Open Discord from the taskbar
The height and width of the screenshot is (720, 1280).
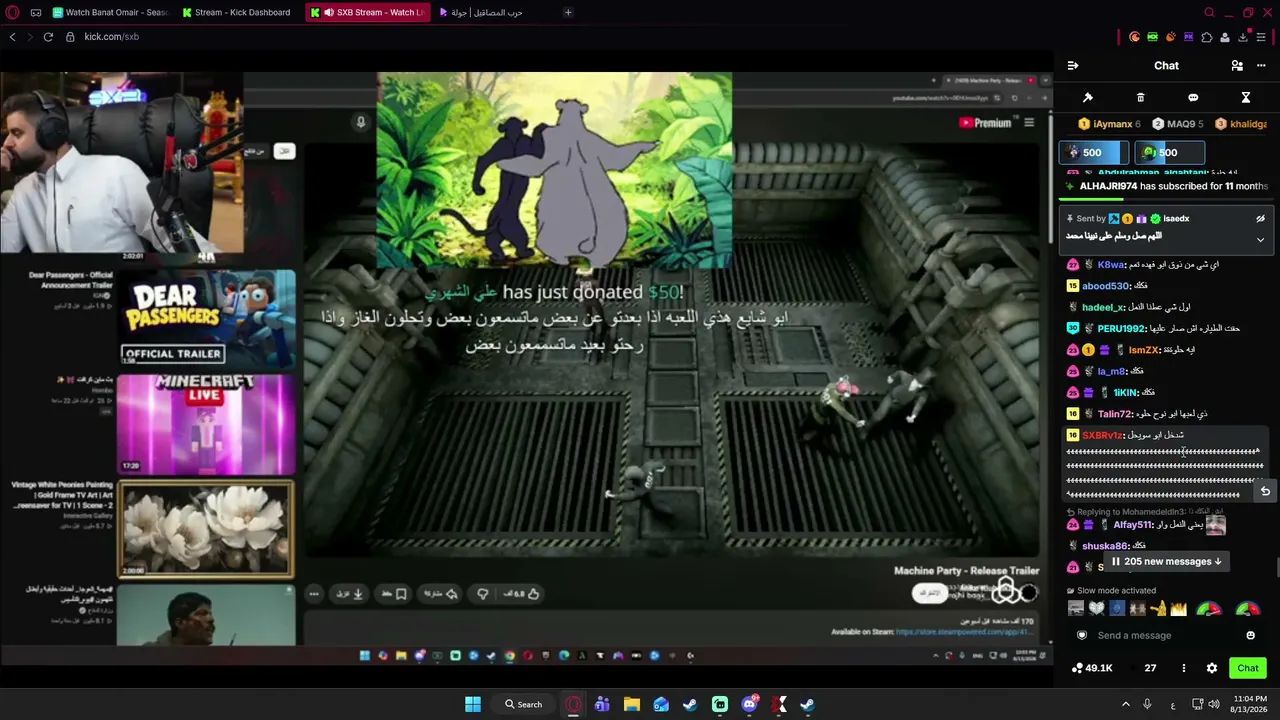click(749, 704)
